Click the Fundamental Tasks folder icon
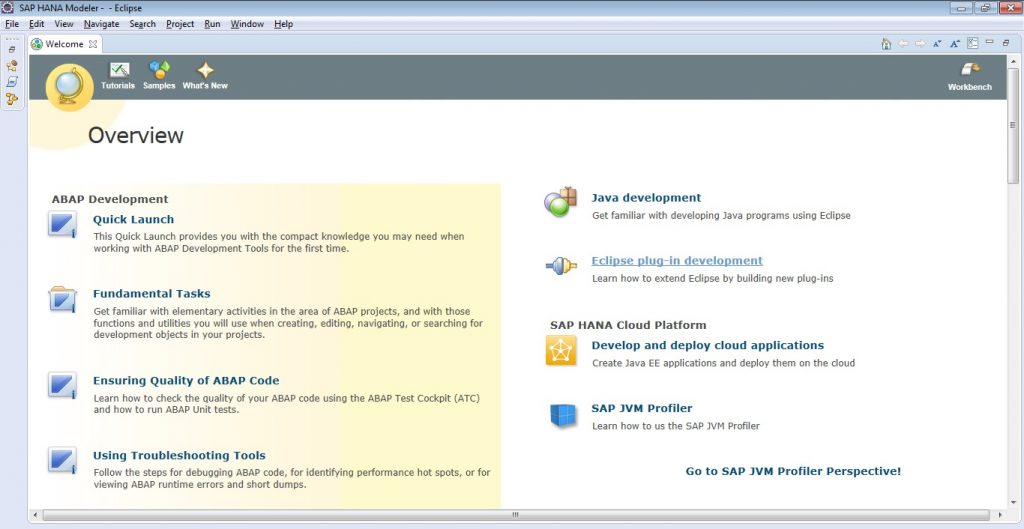The image size is (1024, 529). click(x=63, y=299)
